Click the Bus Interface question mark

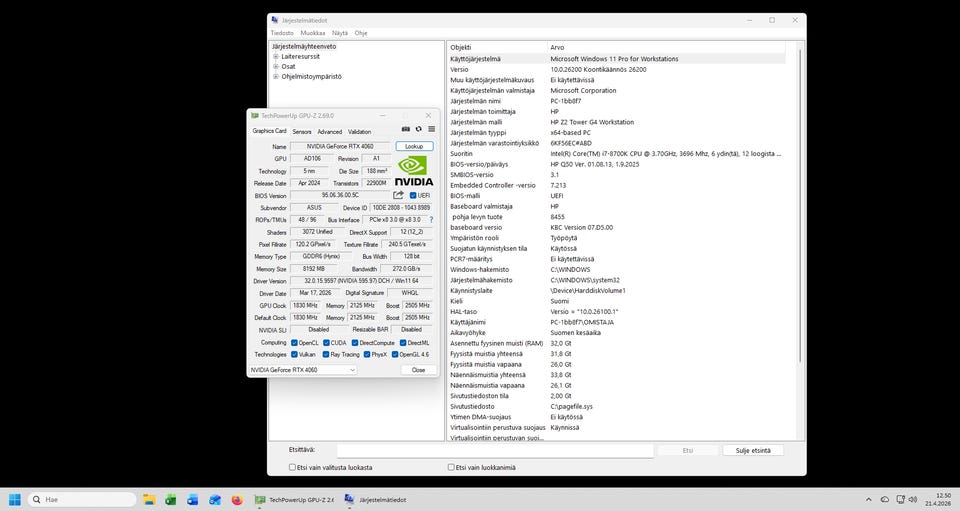point(431,220)
